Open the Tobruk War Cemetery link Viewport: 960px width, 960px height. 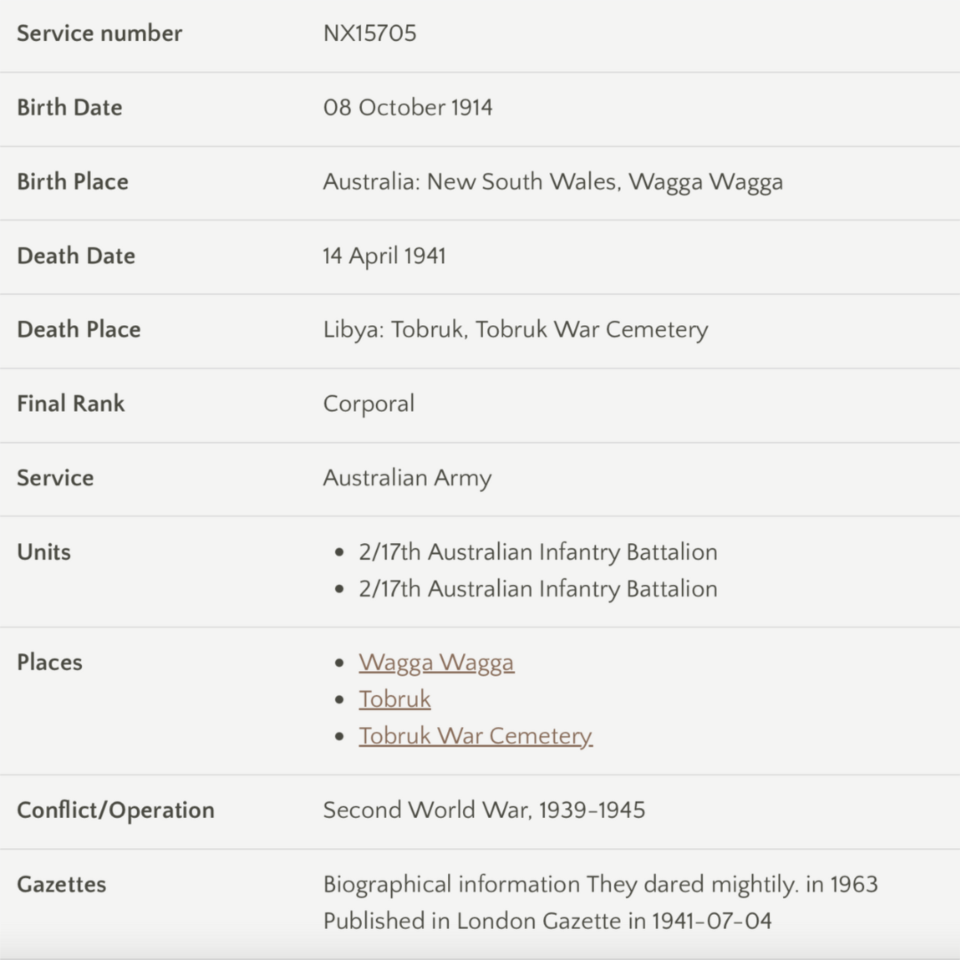475,737
